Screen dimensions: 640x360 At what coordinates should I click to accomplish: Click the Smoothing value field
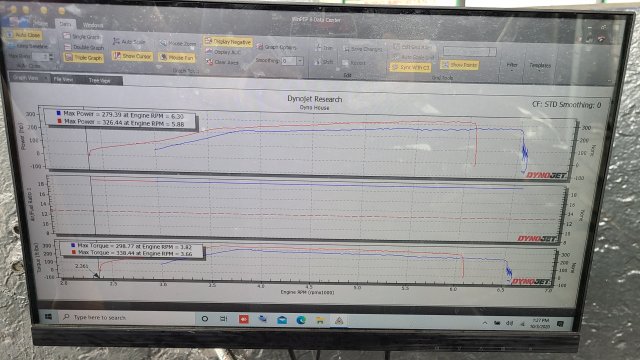click(x=289, y=61)
